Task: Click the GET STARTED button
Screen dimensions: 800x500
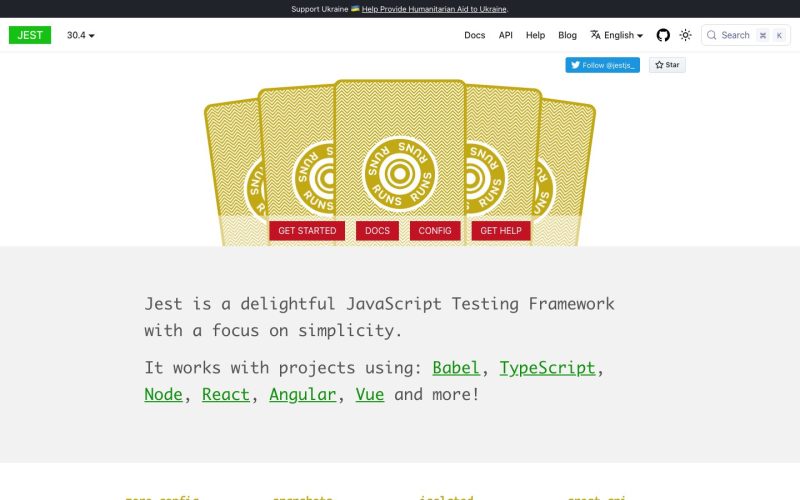Action: (x=307, y=231)
